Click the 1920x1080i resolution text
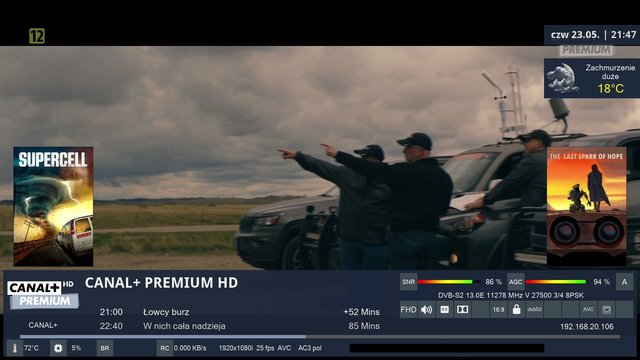 tap(235, 348)
